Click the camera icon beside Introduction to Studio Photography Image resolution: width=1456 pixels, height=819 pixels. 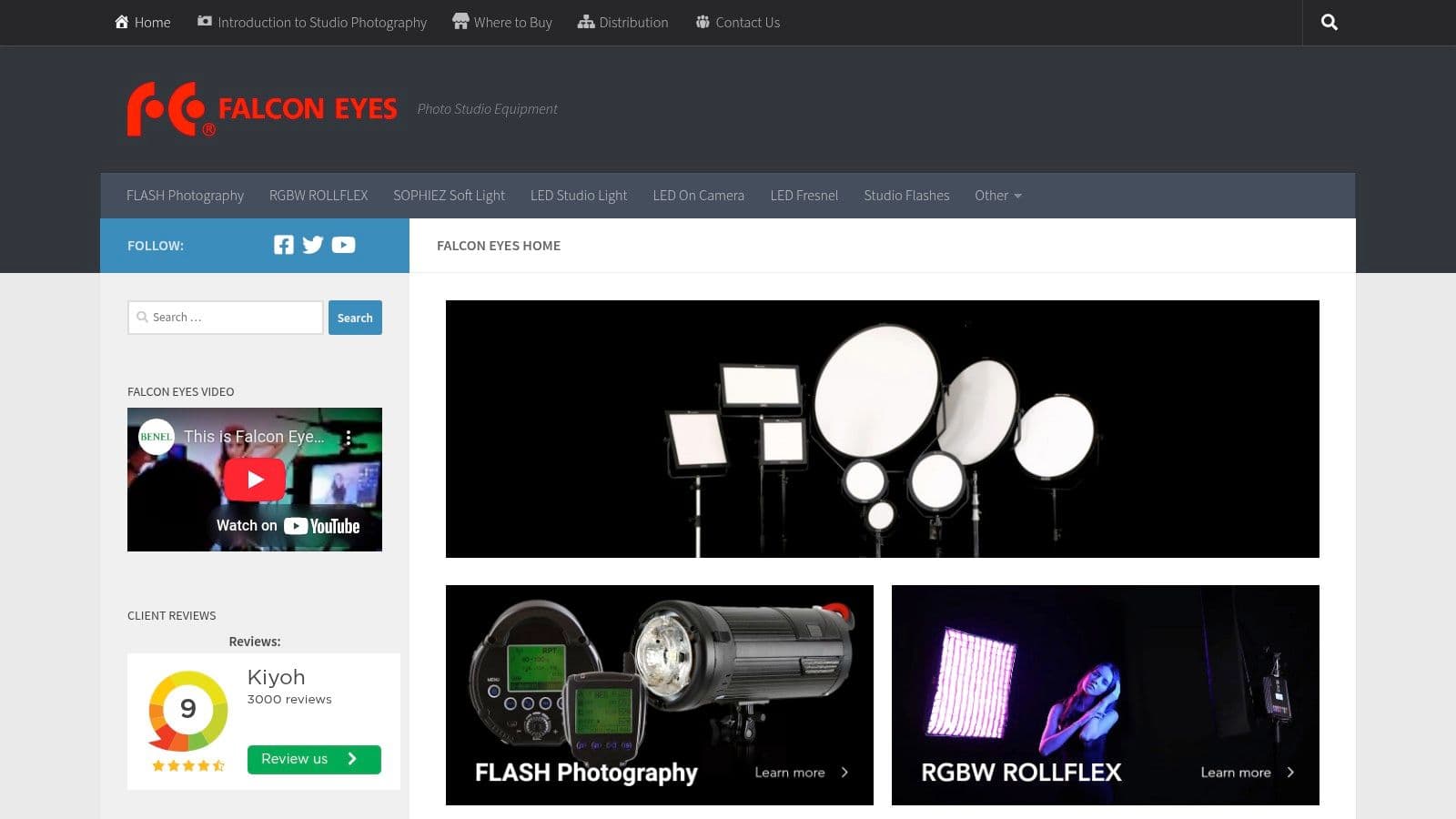tap(204, 22)
